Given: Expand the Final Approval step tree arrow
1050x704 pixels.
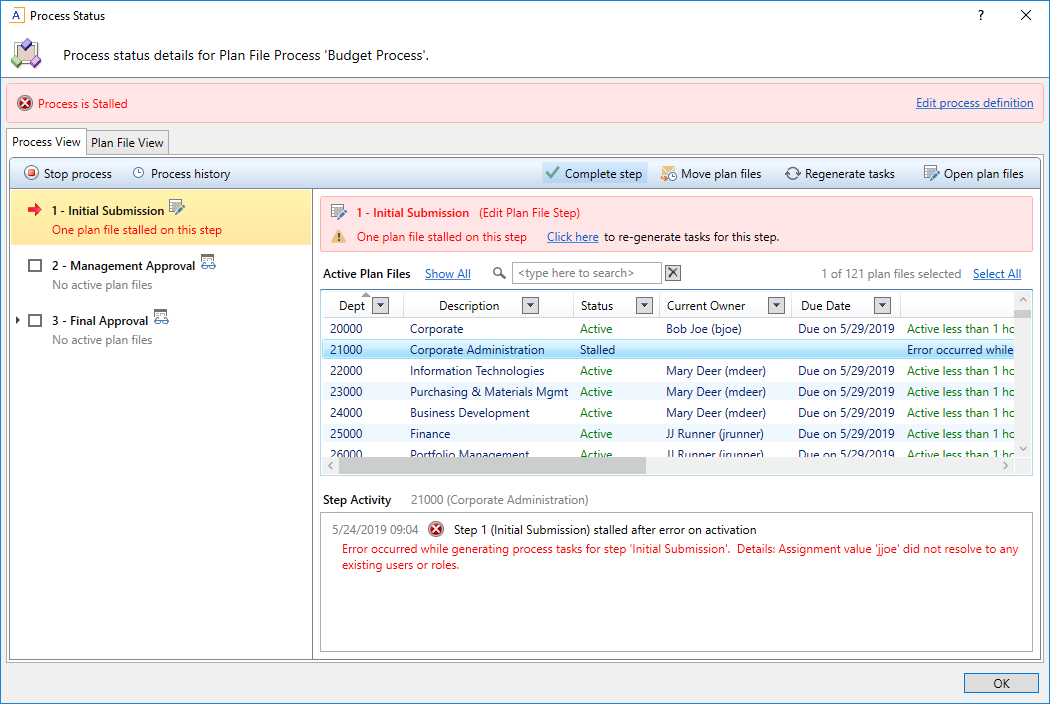Looking at the screenshot, I should (x=17, y=321).
